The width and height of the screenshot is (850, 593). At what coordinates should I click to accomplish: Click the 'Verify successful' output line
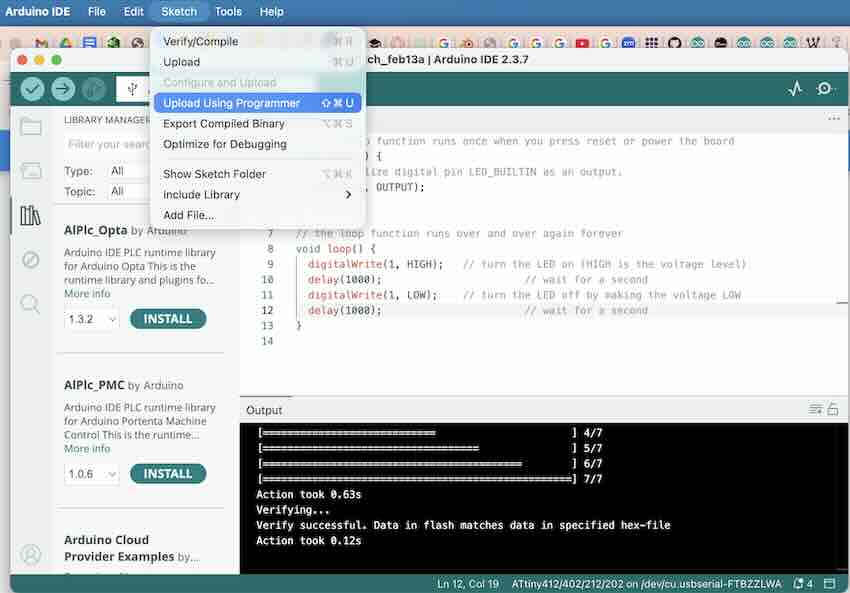[x=463, y=525]
